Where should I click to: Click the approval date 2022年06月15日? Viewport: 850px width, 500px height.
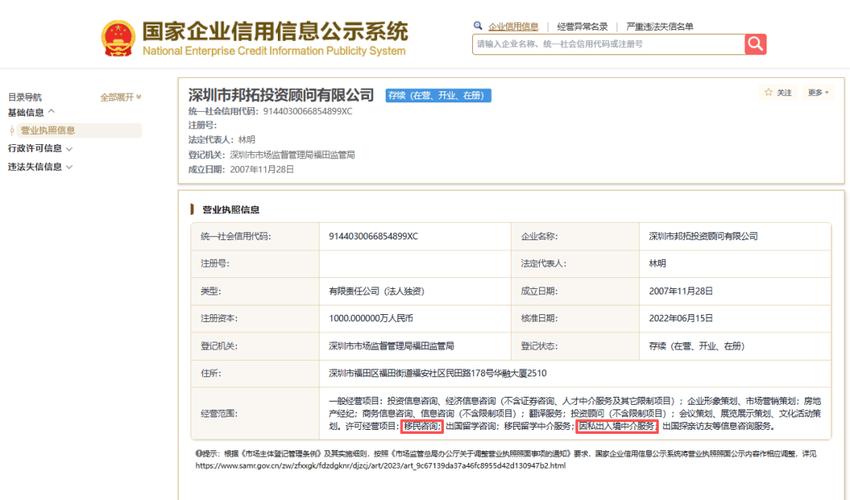tap(681, 318)
